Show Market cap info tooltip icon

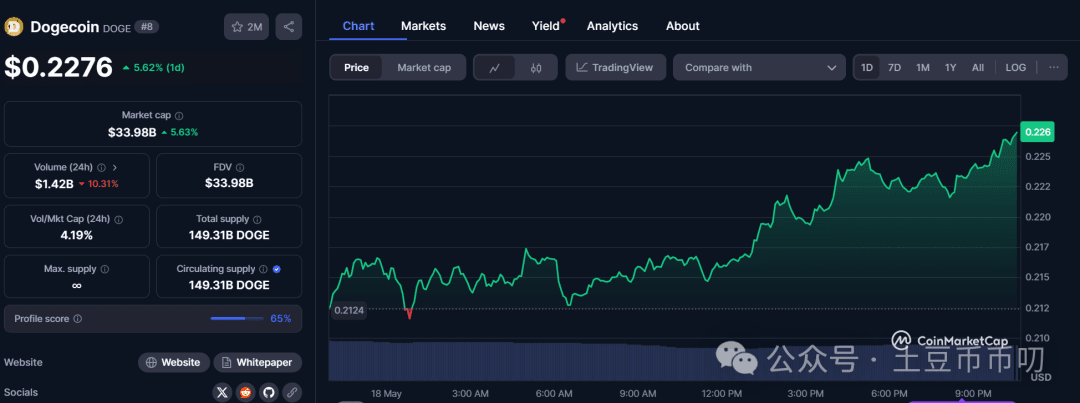pyautogui.click(x=179, y=116)
